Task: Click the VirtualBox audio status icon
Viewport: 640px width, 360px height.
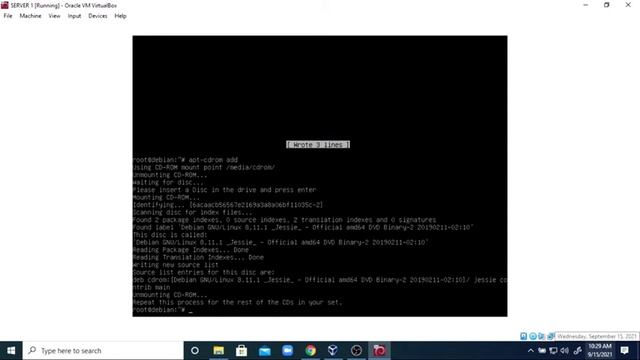Action: click(x=542, y=336)
